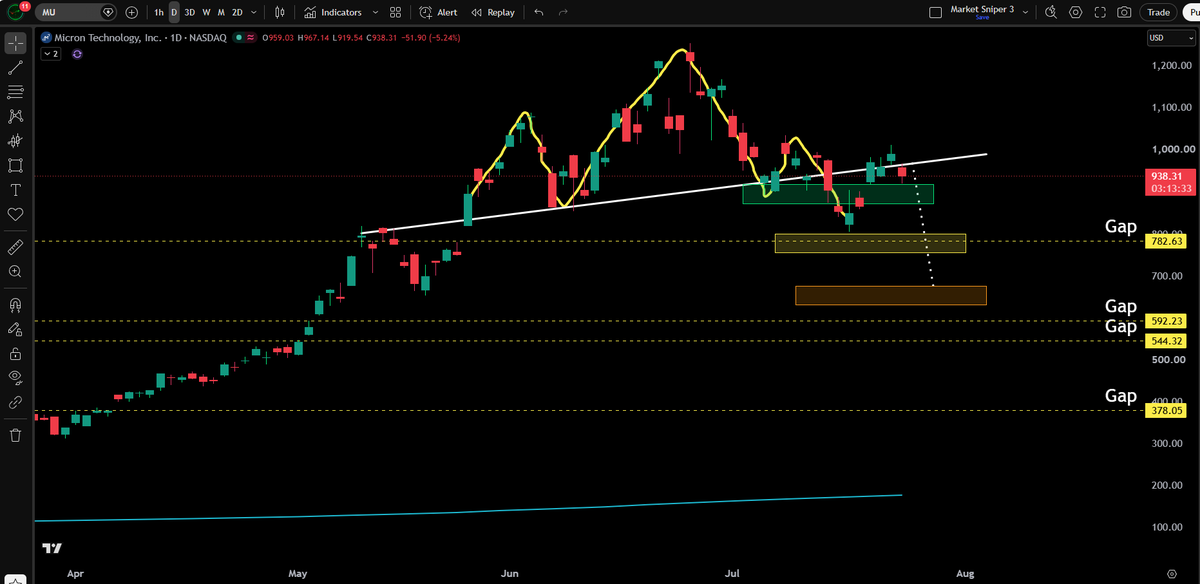Switch to the 2D timeframe
This screenshot has height=584, width=1200.
pos(237,13)
